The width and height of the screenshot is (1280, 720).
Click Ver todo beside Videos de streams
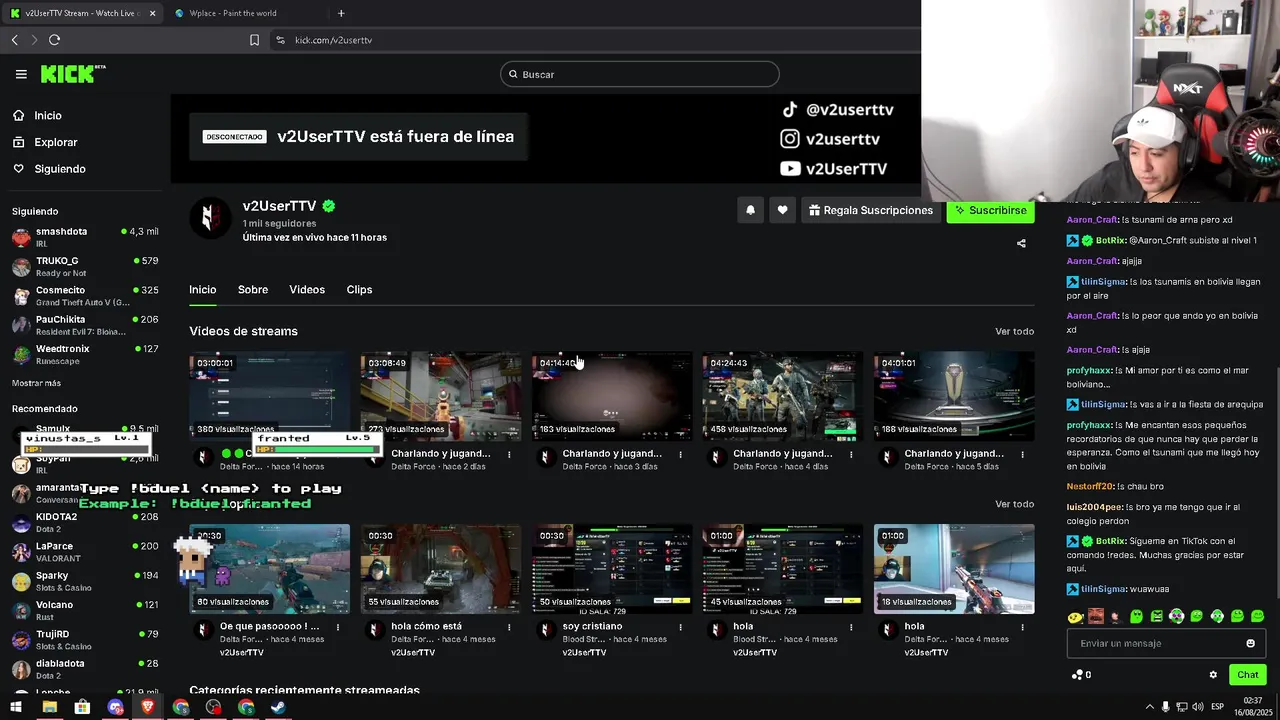1014,331
